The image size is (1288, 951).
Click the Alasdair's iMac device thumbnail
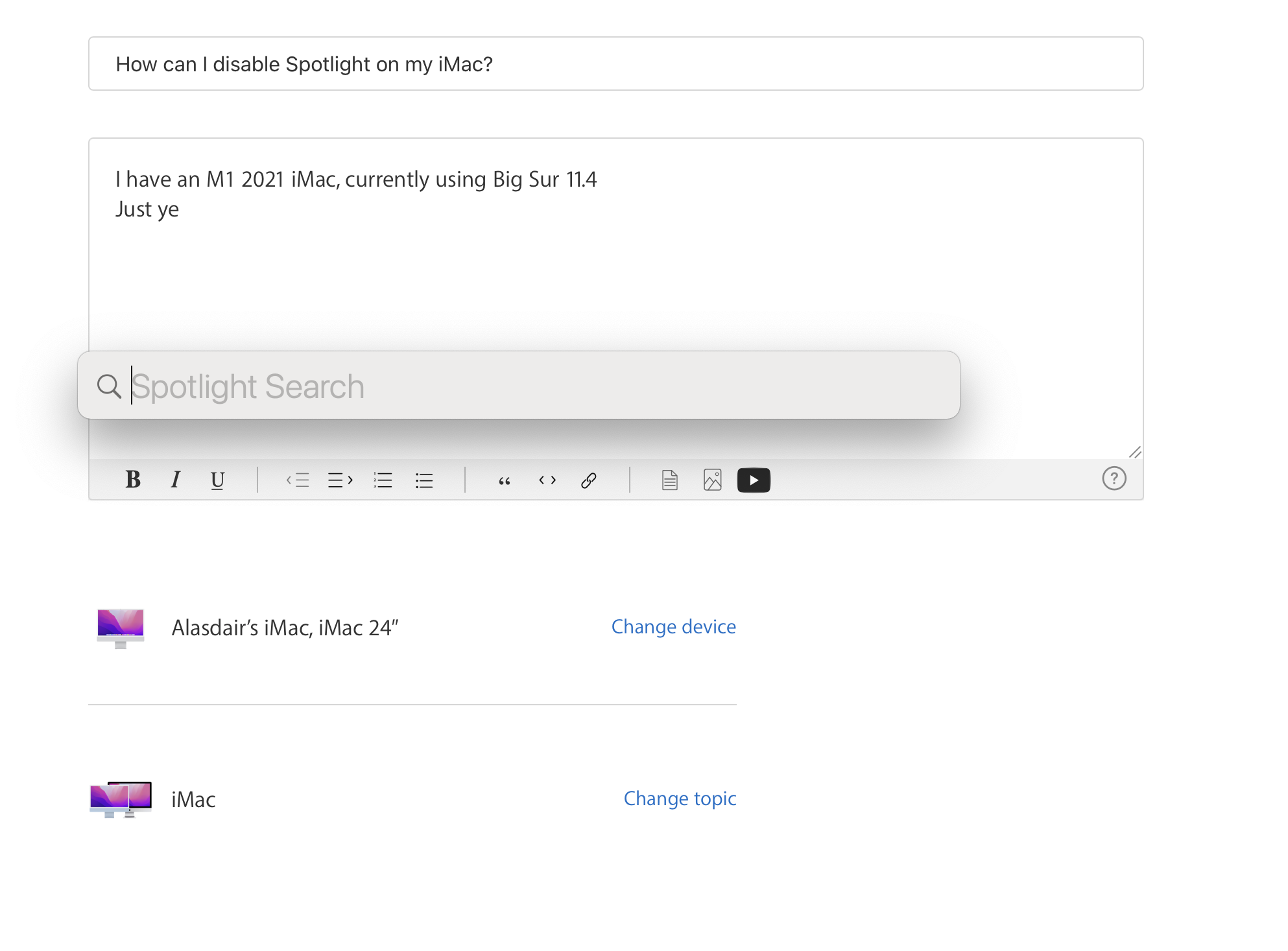coord(121,628)
